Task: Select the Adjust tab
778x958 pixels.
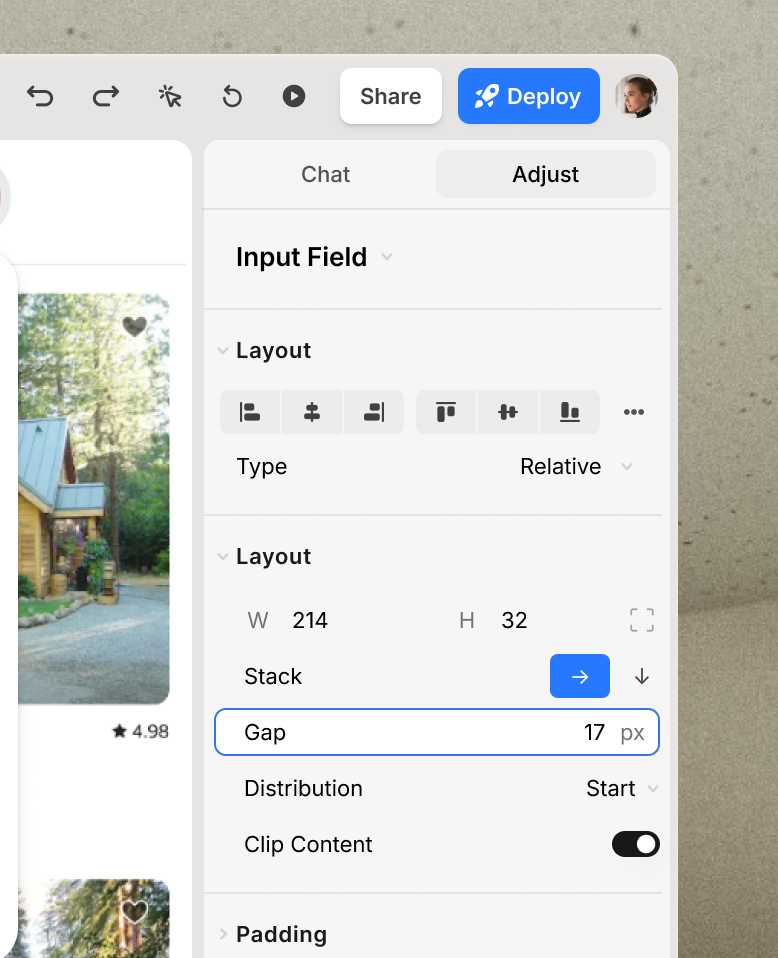Action: point(545,174)
